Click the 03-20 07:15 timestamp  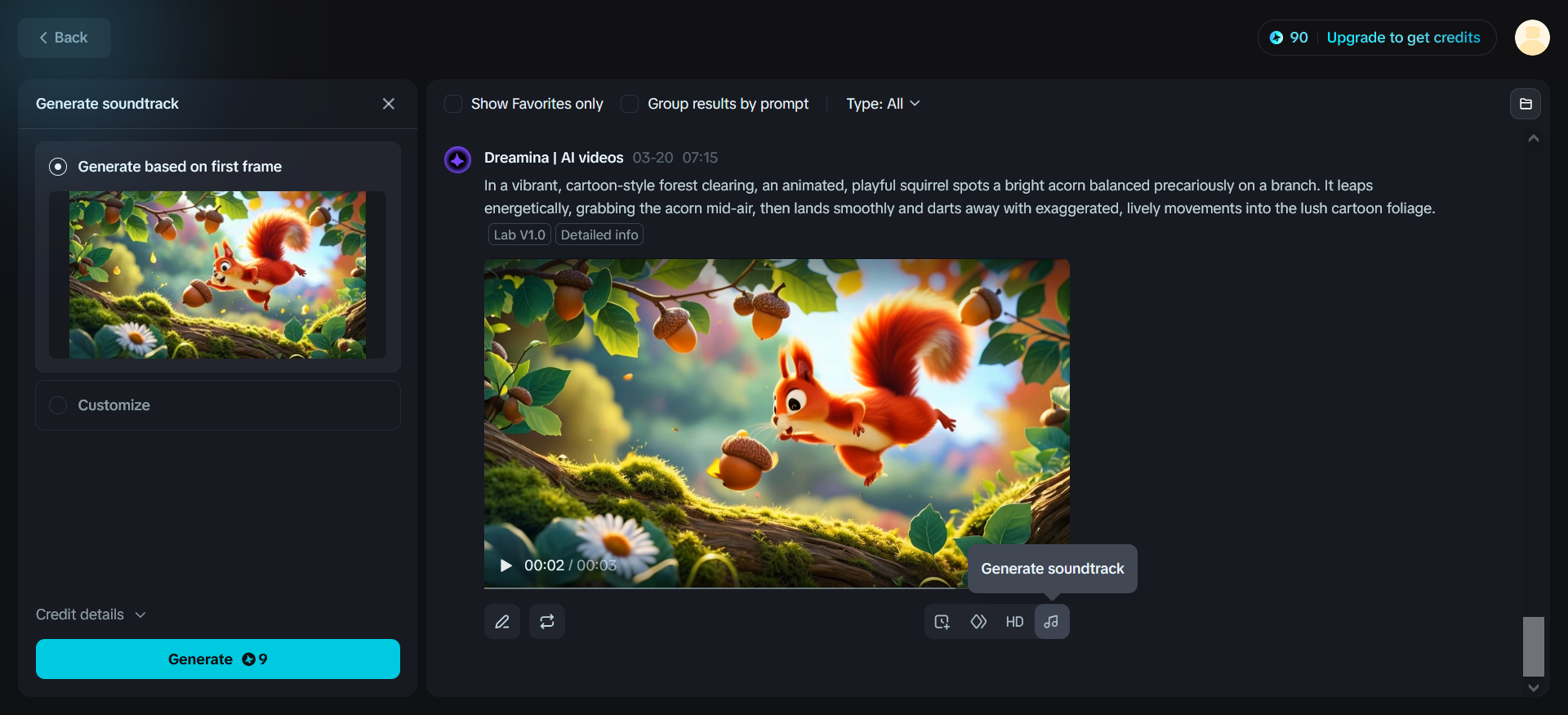[675, 158]
